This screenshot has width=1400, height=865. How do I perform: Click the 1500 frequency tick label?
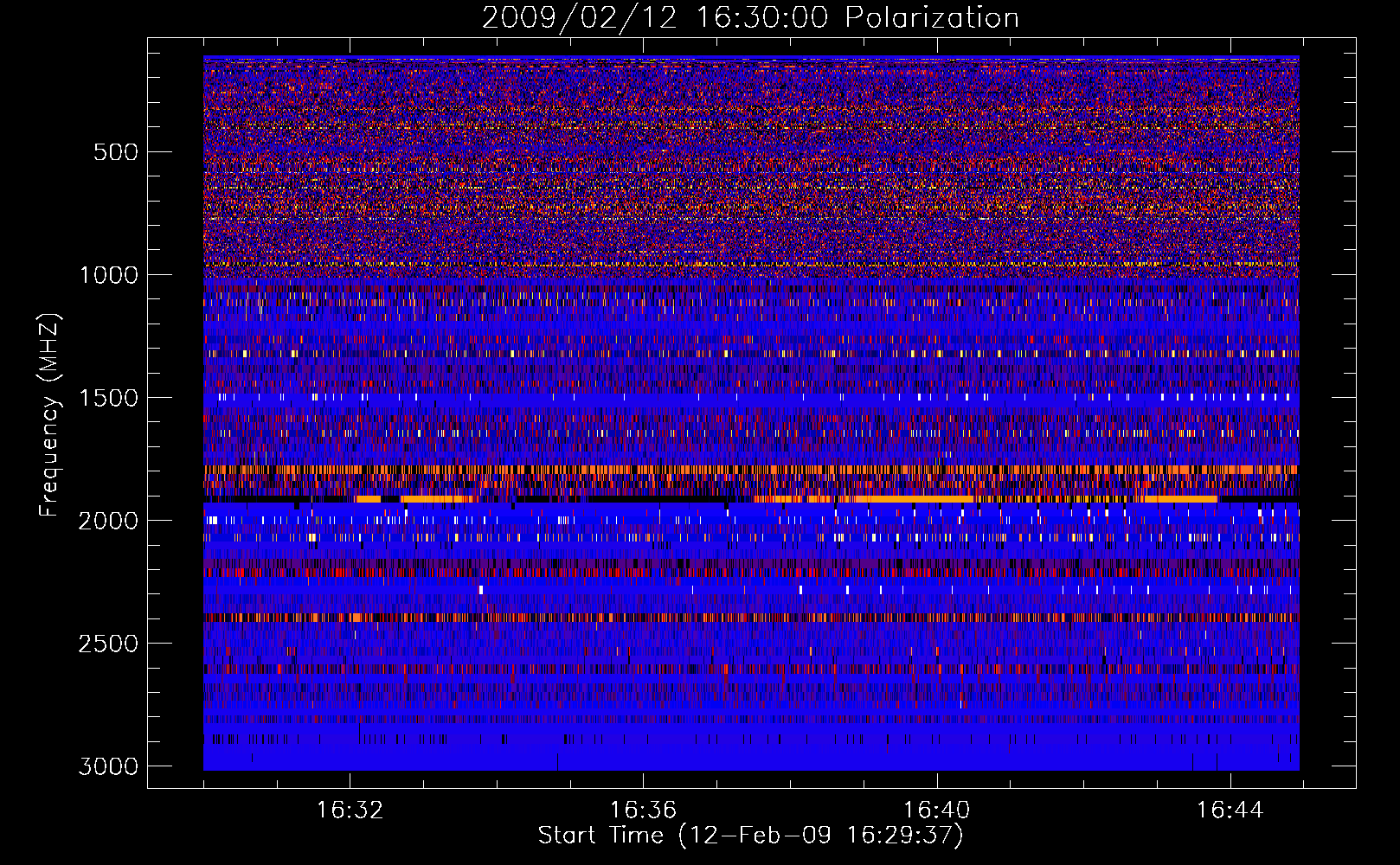pyautogui.click(x=108, y=398)
